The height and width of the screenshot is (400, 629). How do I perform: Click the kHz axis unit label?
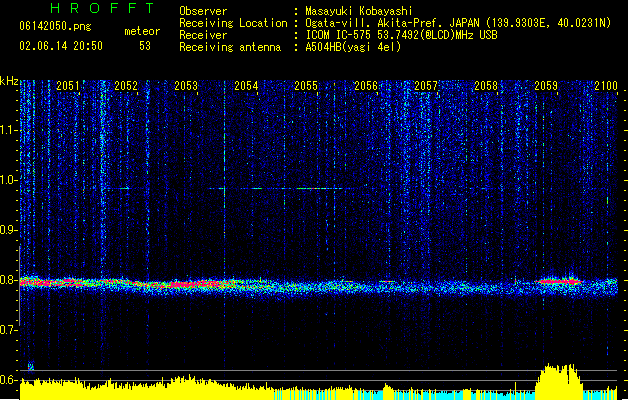(9, 81)
